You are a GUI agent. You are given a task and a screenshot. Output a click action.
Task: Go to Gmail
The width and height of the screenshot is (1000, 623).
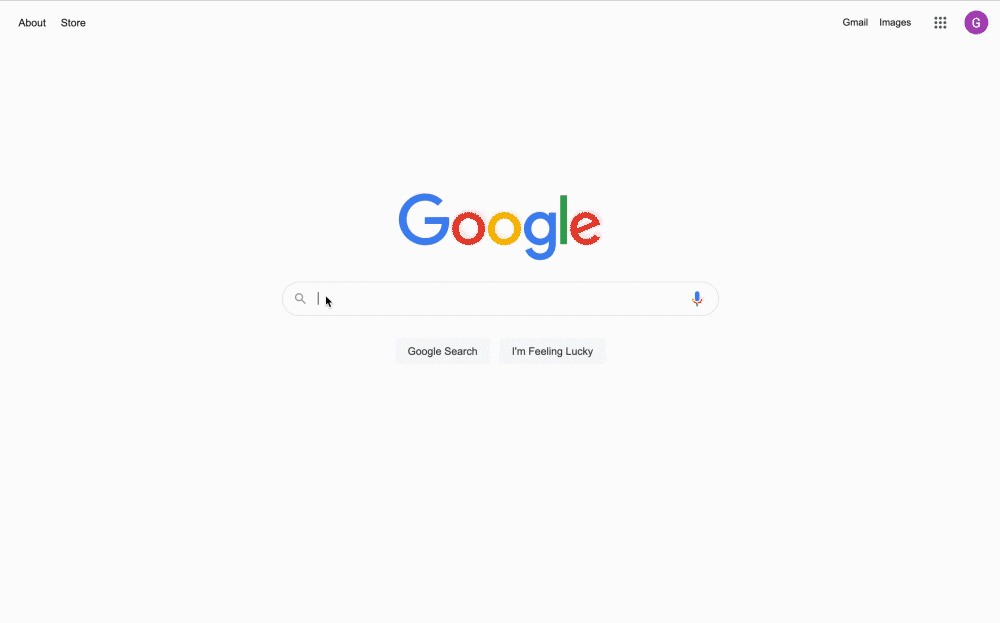tap(855, 22)
